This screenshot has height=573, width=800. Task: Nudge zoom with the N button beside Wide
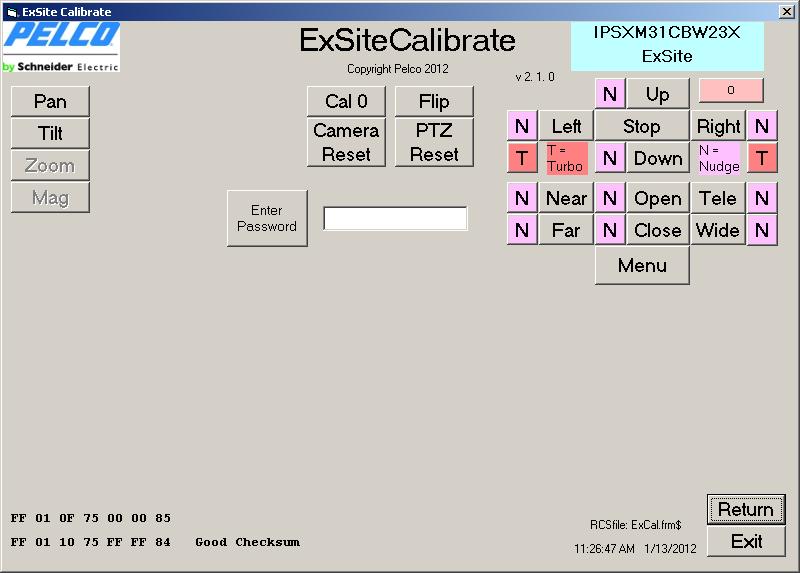pyautogui.click(x=762, y=230)
